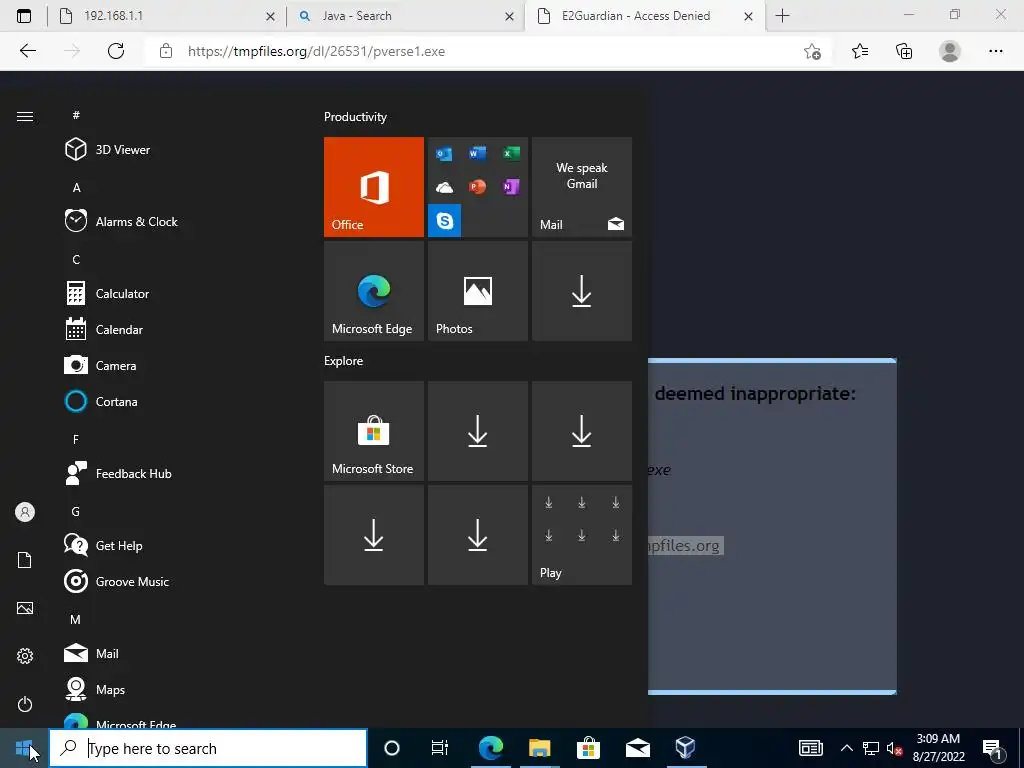Click the Explore group header

click(x=344, y=360)
